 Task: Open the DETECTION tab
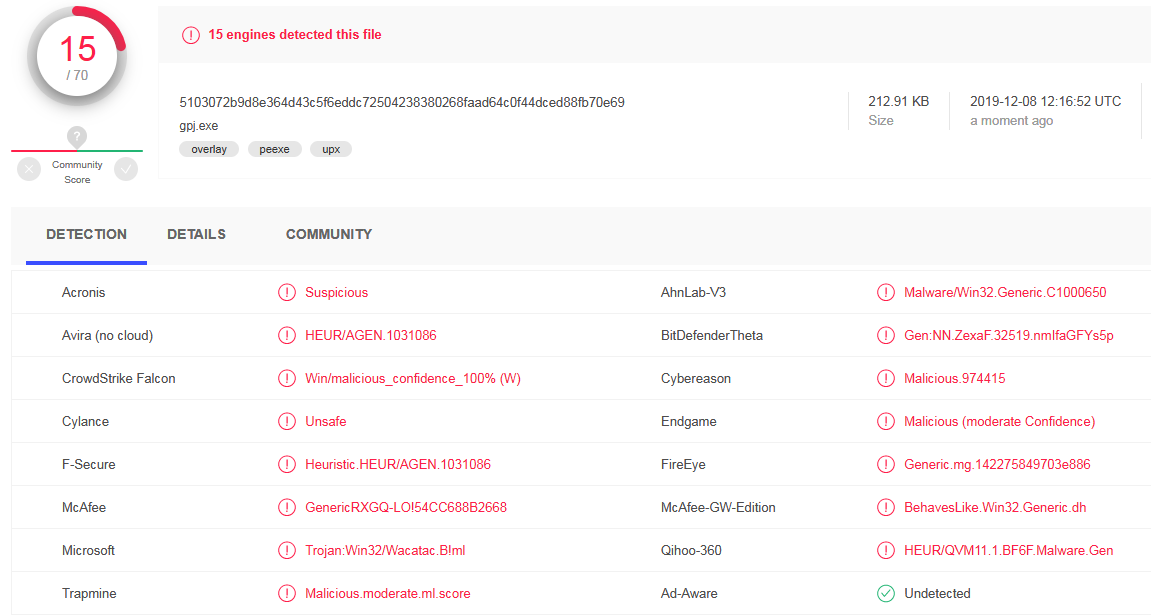87,235
